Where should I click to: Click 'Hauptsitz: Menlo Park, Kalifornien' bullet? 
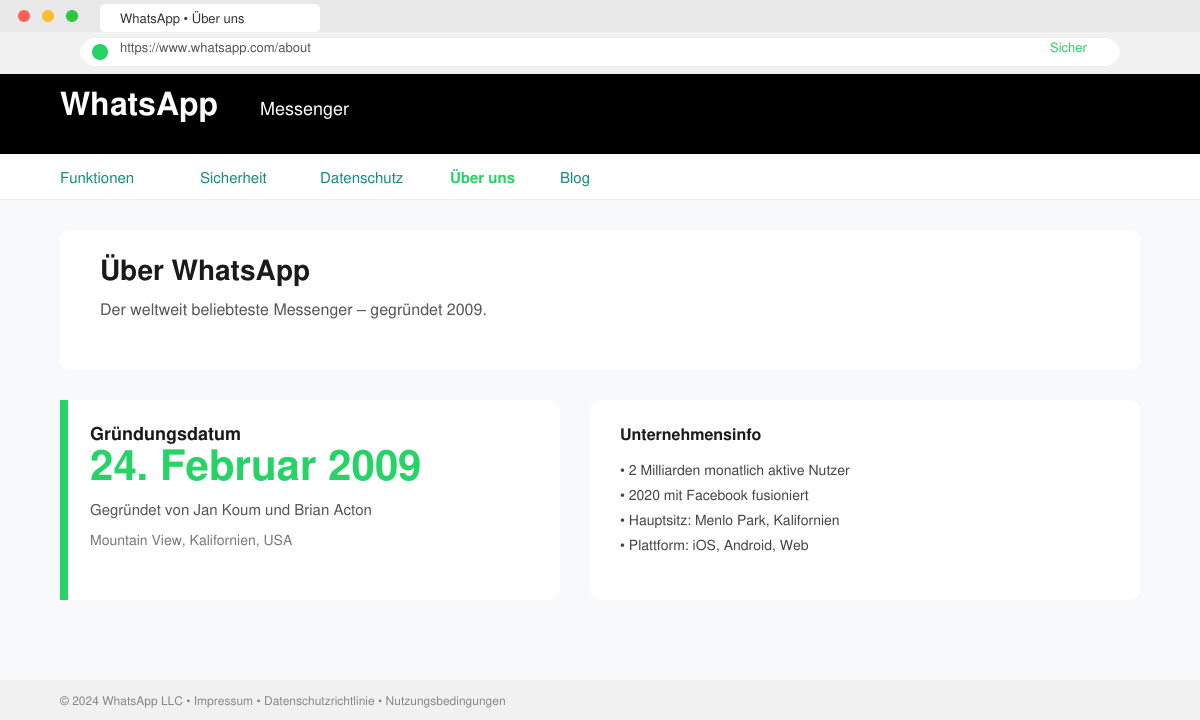730,520
